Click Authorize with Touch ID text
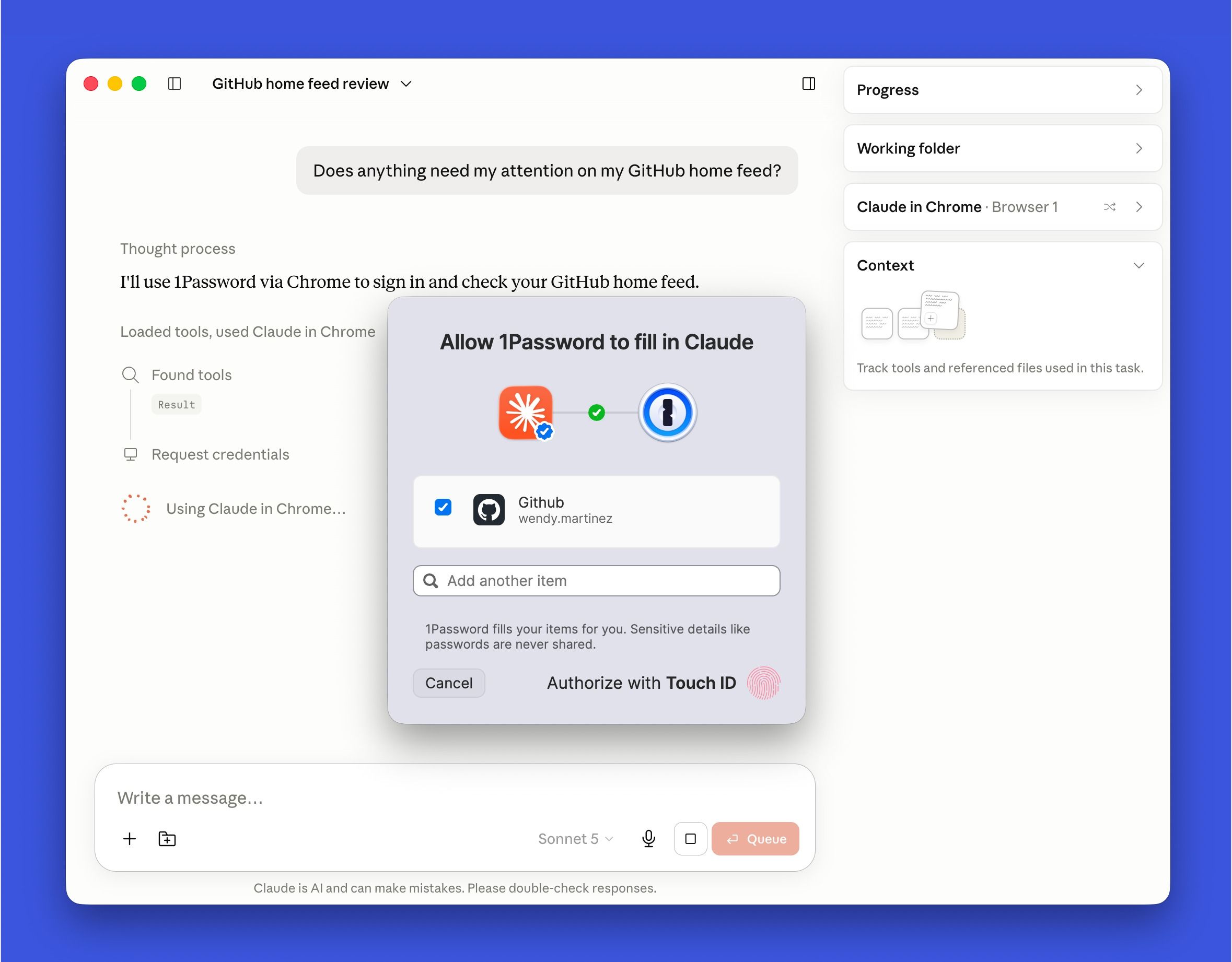This screenshot has height=962, width=1232. click(642, 683)
